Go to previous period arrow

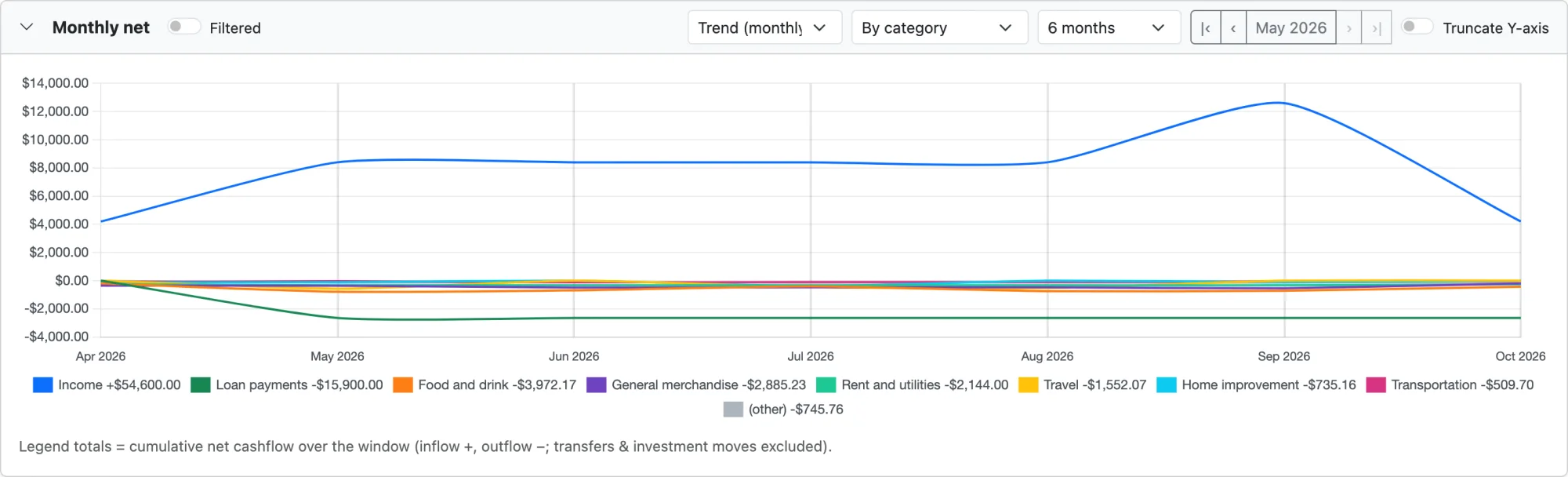point(1233,27)
